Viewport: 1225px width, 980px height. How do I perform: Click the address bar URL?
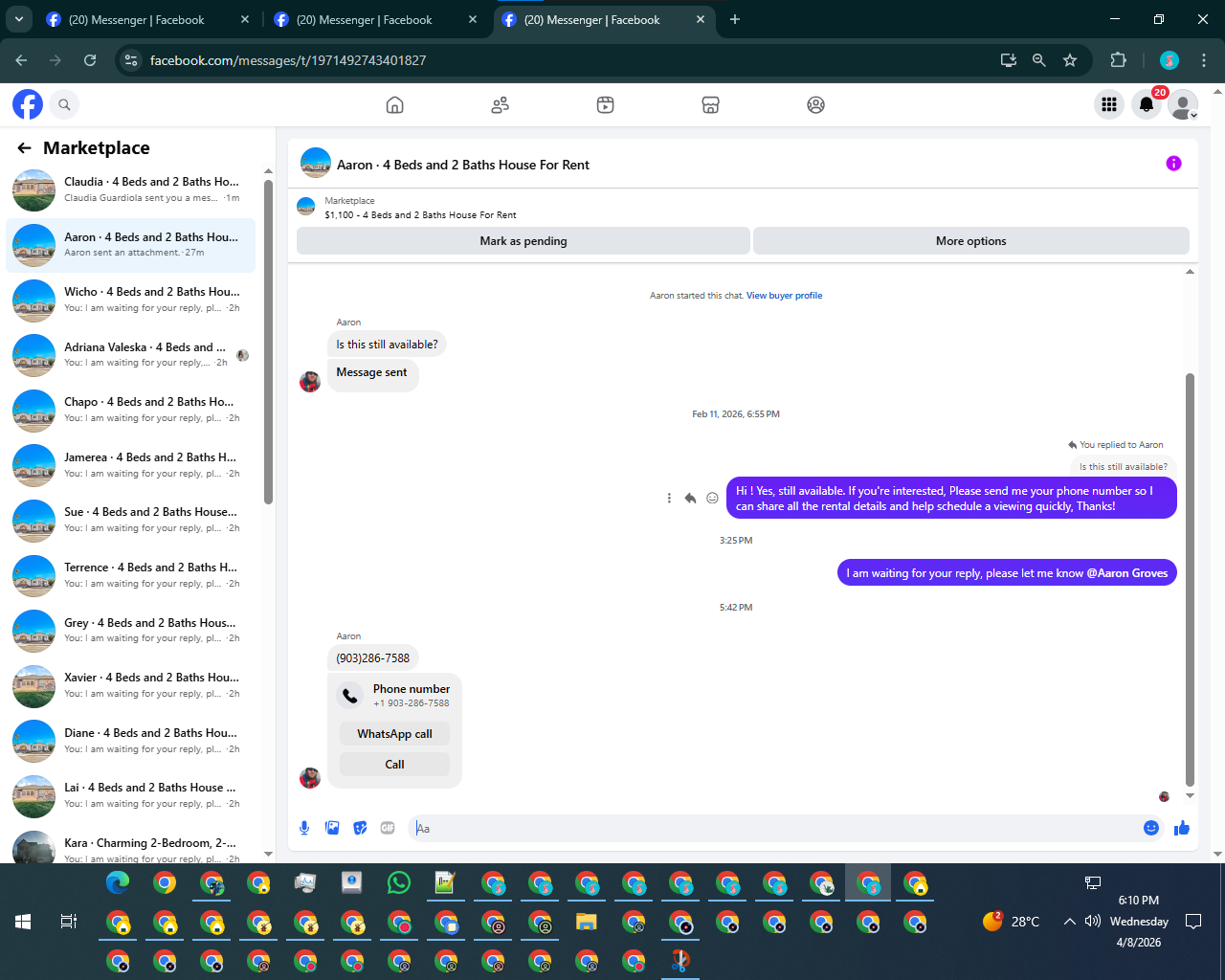(288, 60)
